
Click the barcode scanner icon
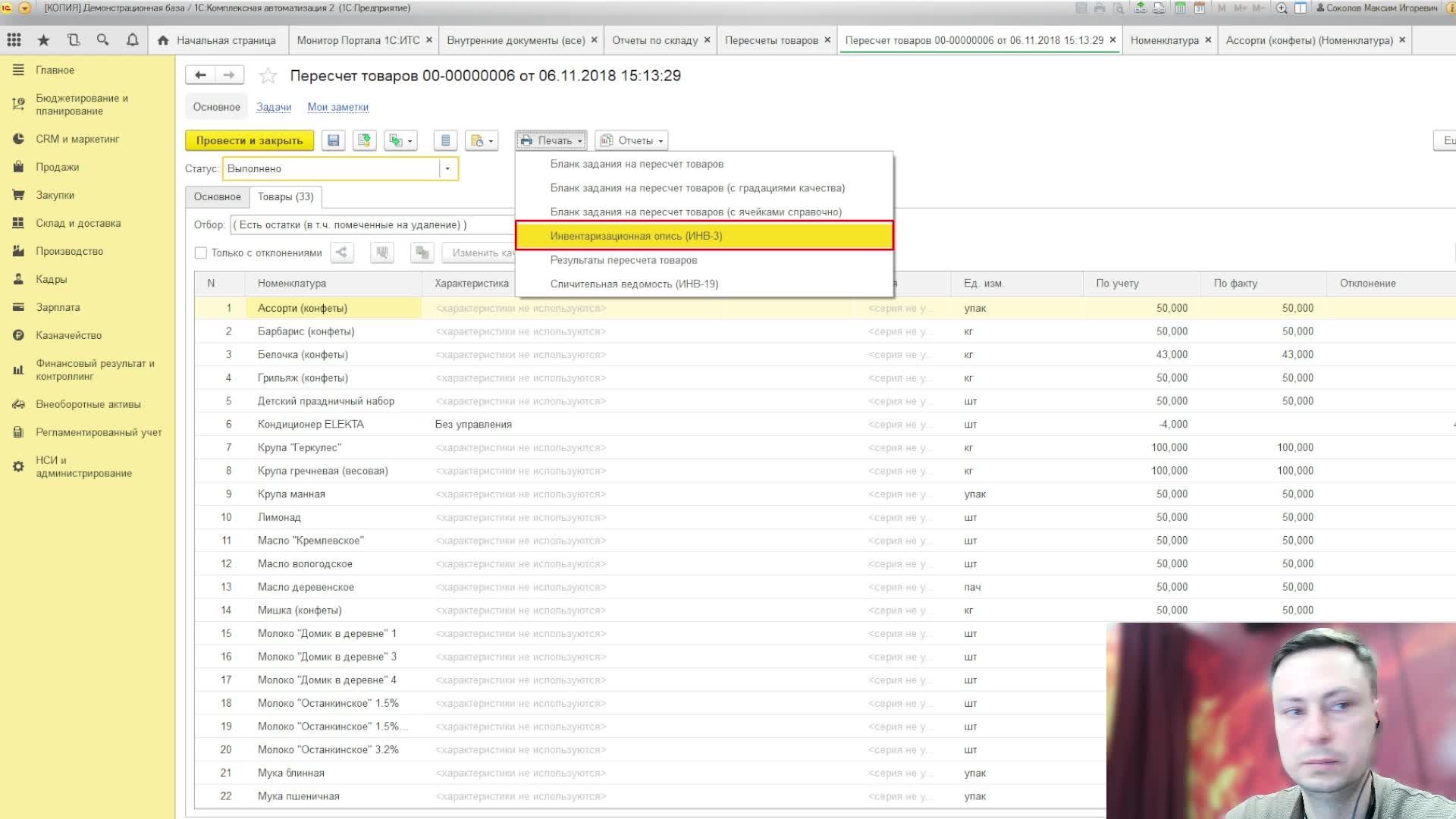pos(382,253)
